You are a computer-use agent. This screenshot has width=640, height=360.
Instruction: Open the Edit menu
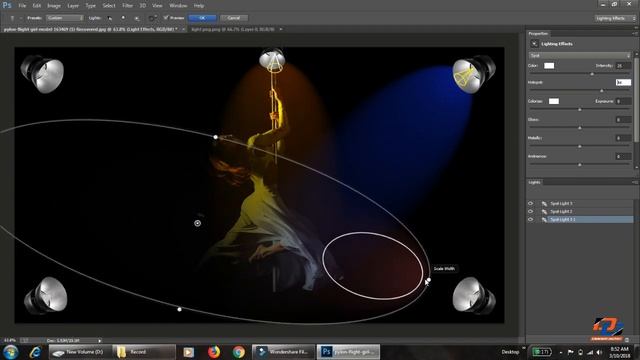pyautogui.click(x=37, y=6)
